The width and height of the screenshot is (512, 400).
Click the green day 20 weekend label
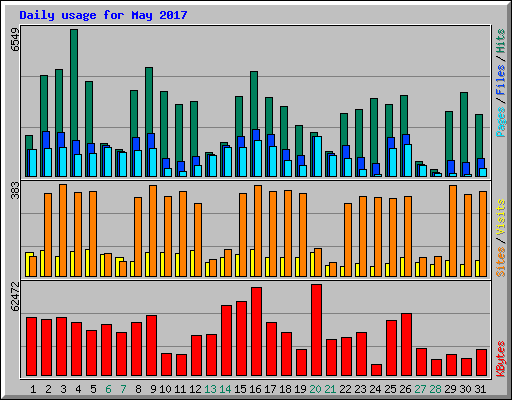315,389
